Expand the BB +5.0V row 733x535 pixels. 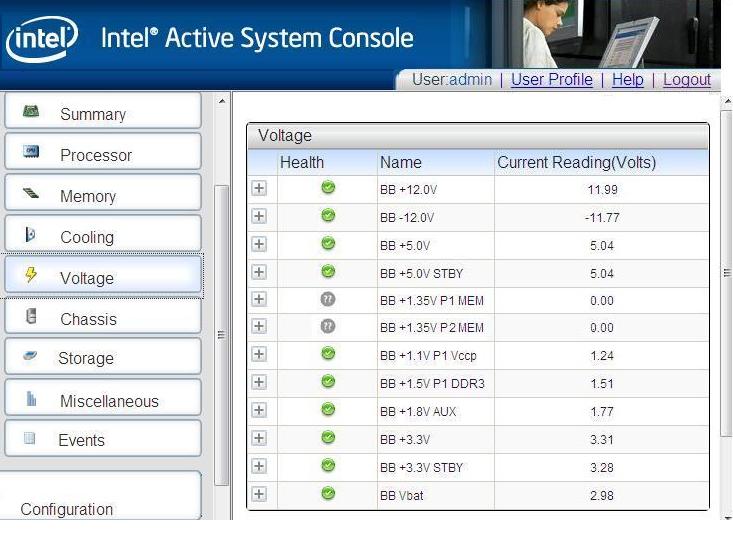[259, 244]
